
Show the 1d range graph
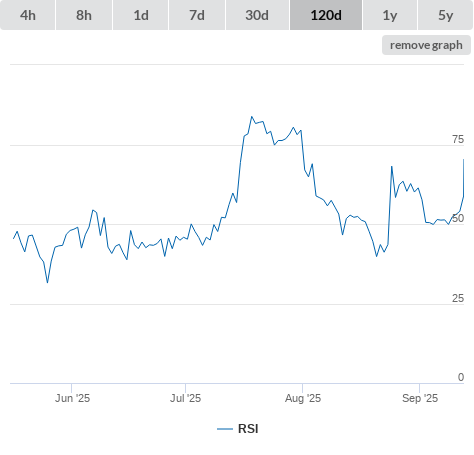click(141, 15)
